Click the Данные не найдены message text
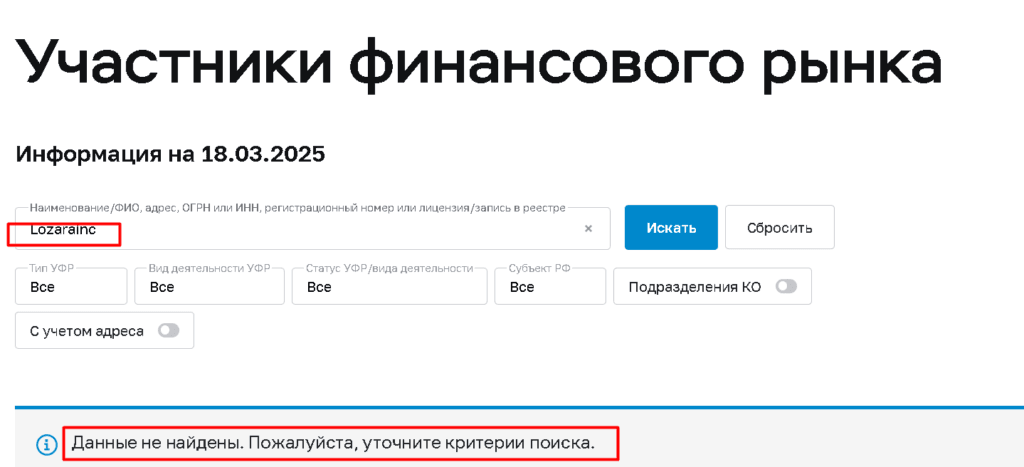 pyautogui.click(x=333, y=444)
